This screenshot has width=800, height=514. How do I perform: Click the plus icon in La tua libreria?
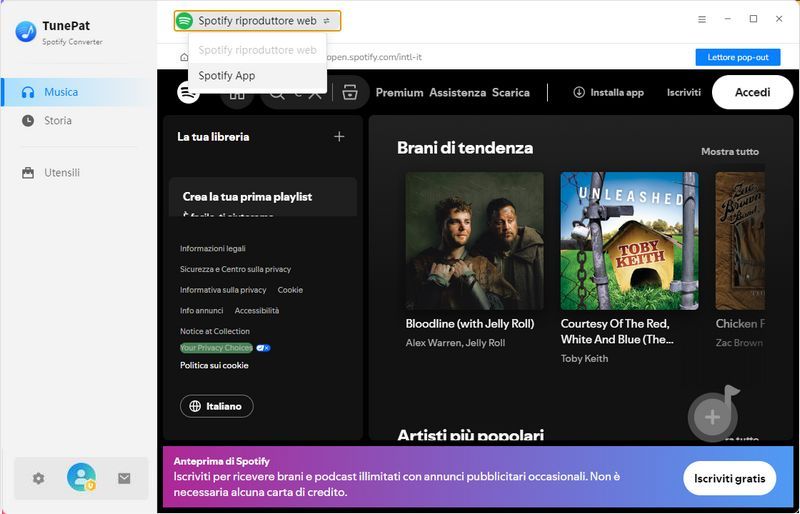339,137
